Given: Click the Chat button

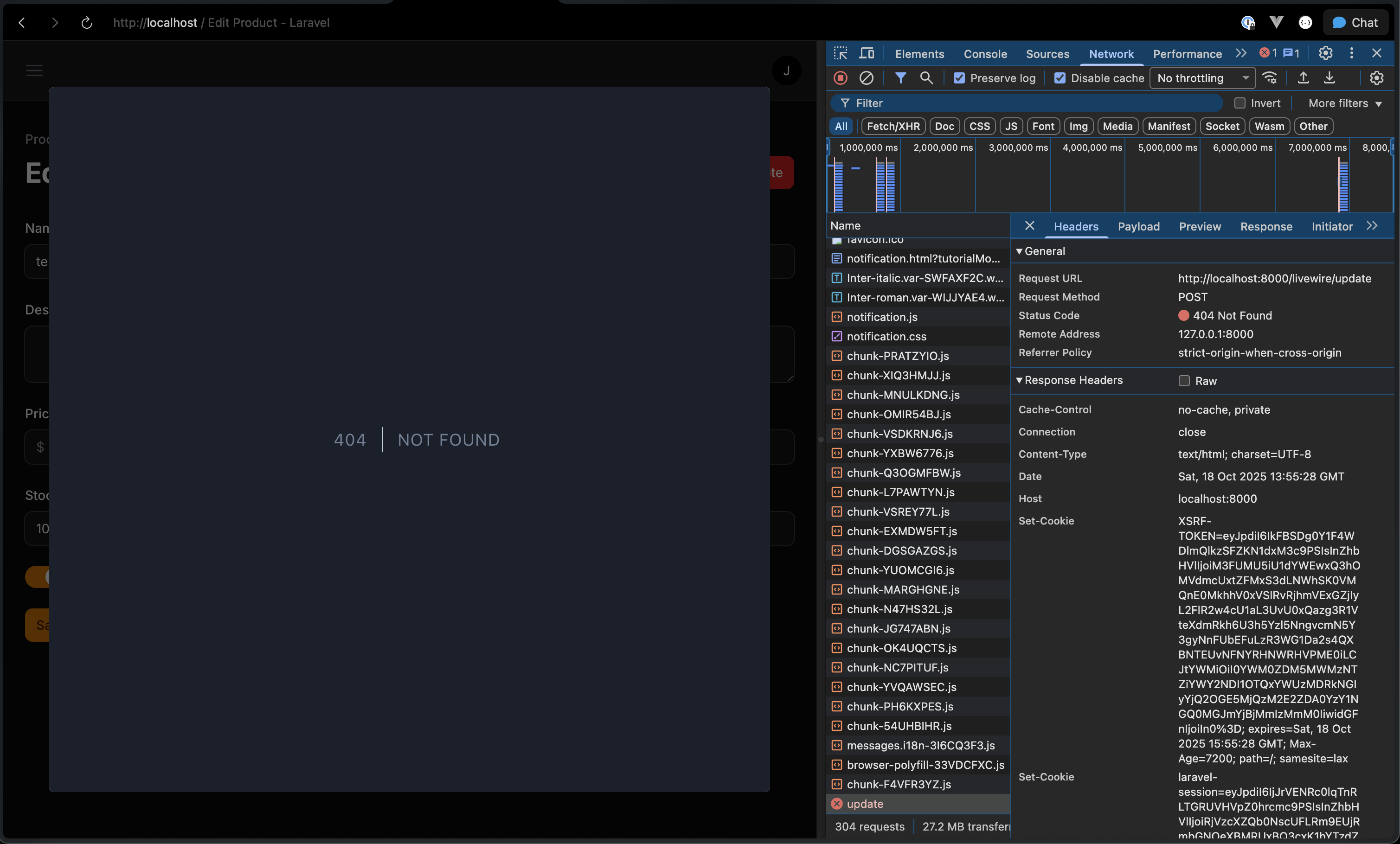Looking at the screenshot, I should (1355, 23).
